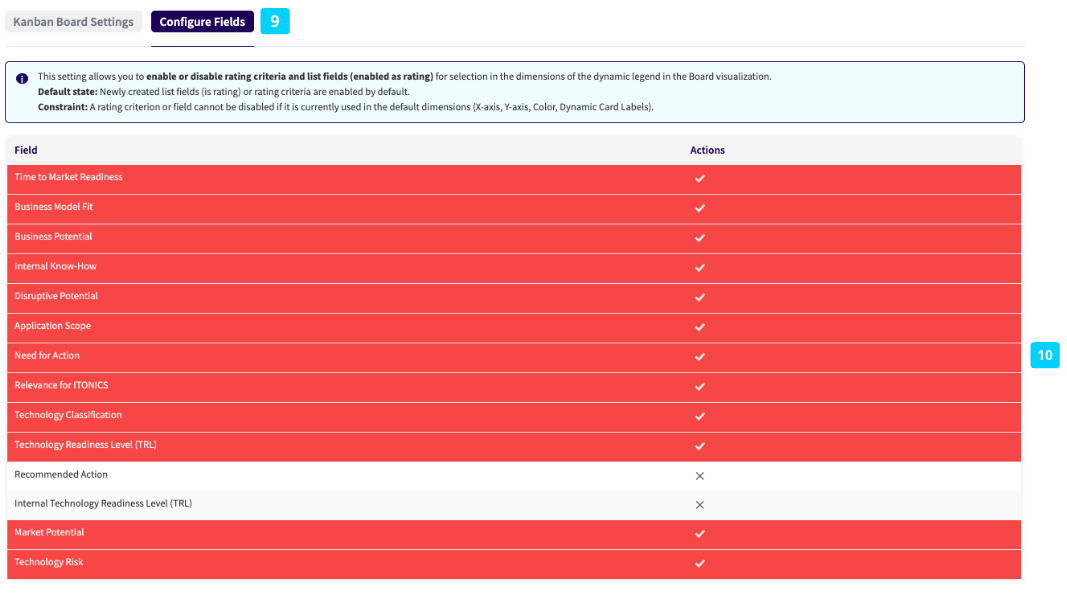Disable the Time to Market Readiness checkmark

pos(700,179)
